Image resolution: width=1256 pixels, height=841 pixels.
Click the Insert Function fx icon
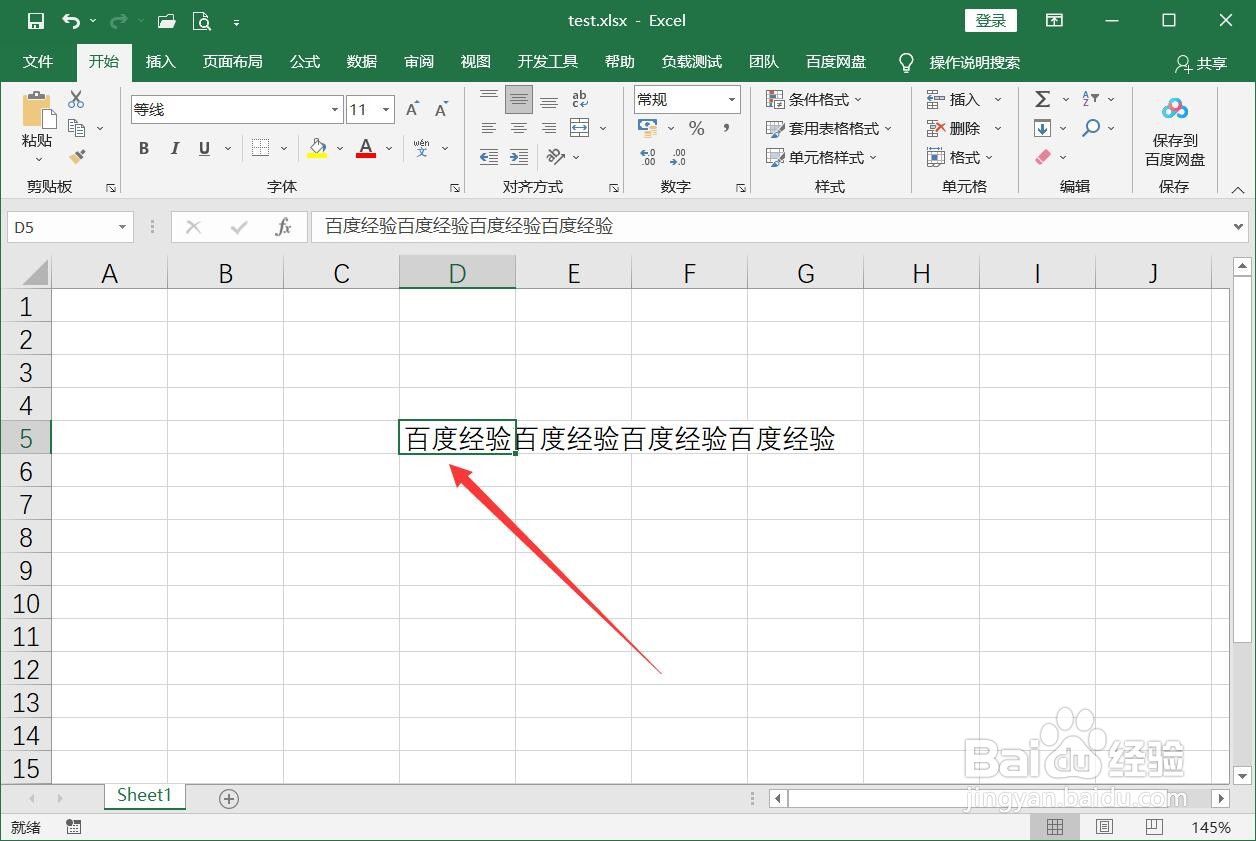(x=283, y=227)
